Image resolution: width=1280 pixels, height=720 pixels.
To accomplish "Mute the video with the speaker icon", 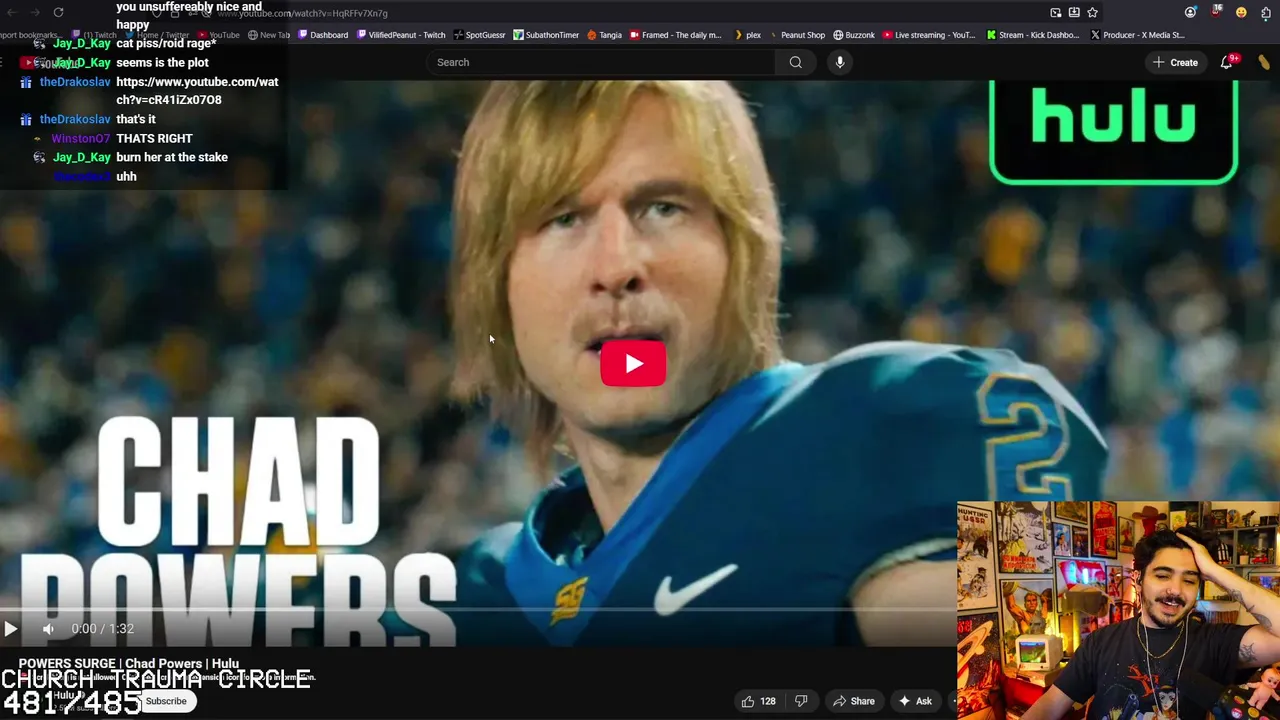I will pyautogui.click(x=48, y=629).
